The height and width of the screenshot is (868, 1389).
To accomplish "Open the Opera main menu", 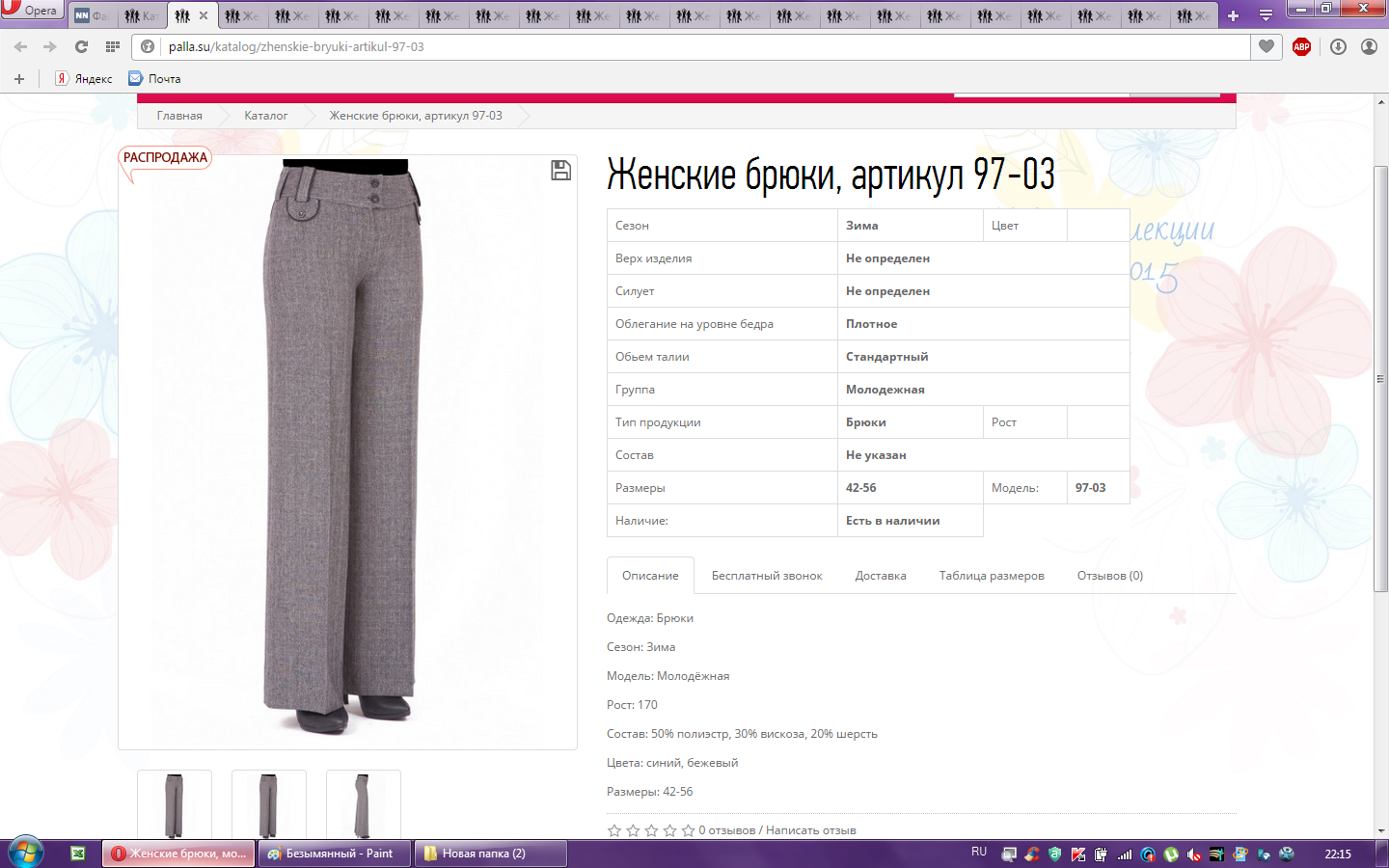I will tap(31, 10).
